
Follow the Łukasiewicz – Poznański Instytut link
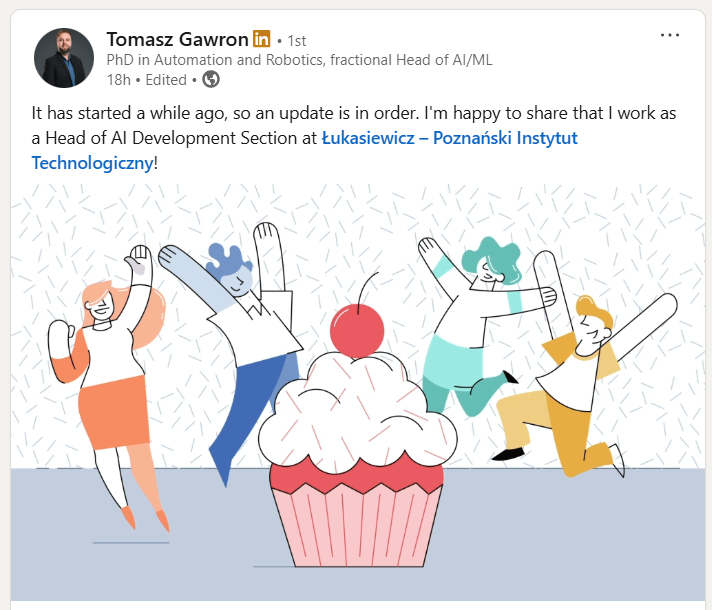coord(450,138)
